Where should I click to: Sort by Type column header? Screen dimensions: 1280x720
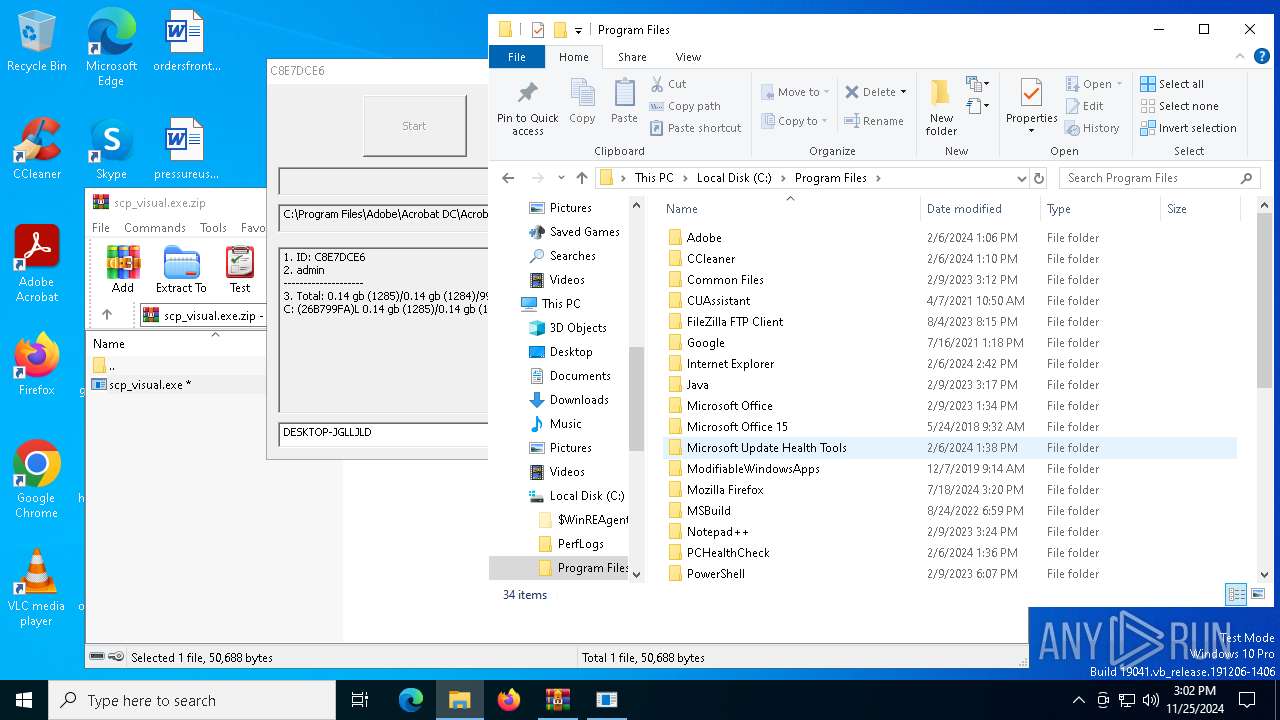click(1100, 209)
